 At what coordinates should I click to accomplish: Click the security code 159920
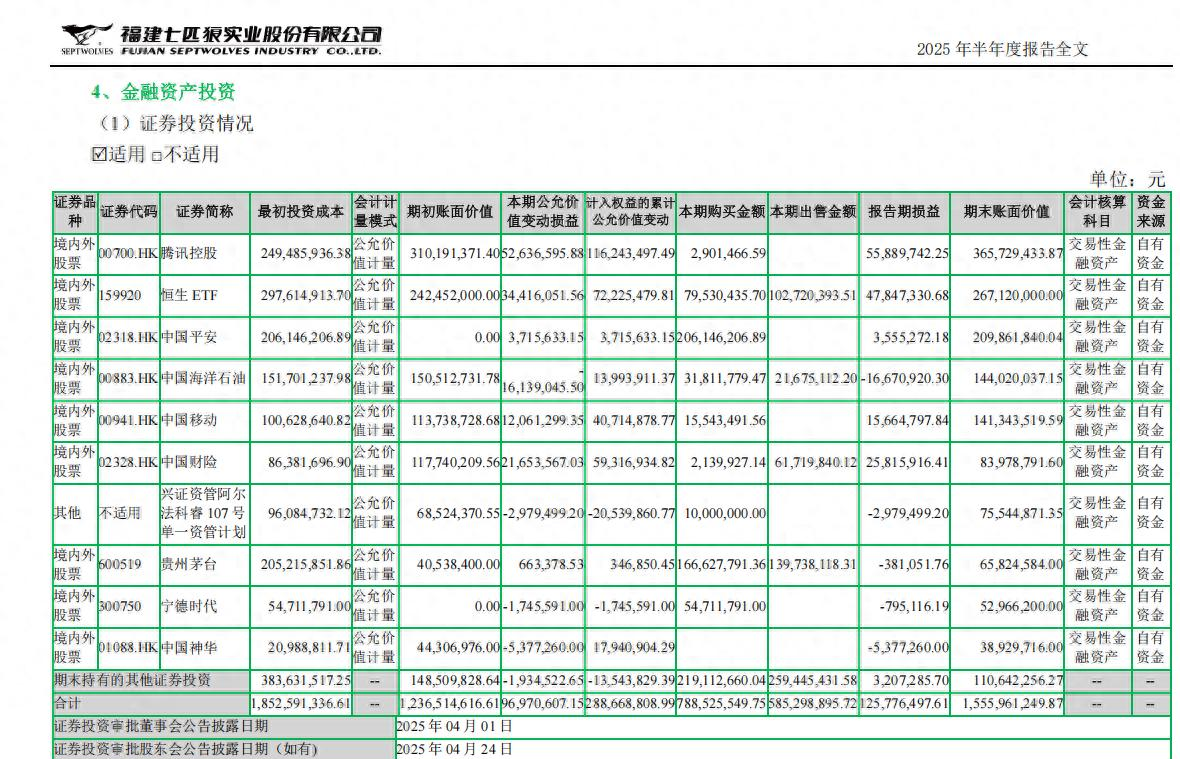coord(120,296)
